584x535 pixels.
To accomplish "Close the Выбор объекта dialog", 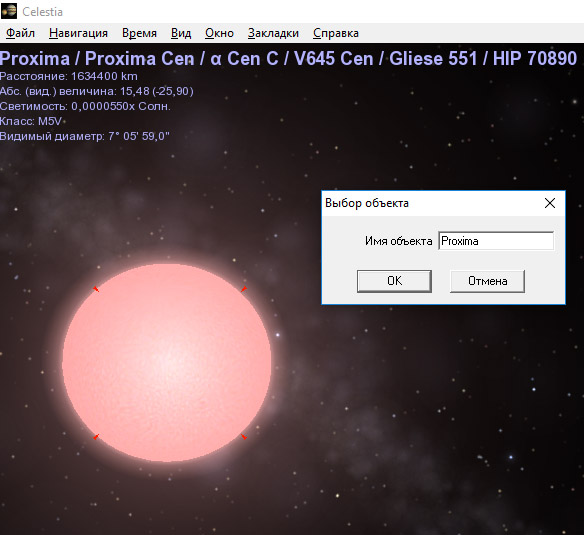I will point(550,203).
